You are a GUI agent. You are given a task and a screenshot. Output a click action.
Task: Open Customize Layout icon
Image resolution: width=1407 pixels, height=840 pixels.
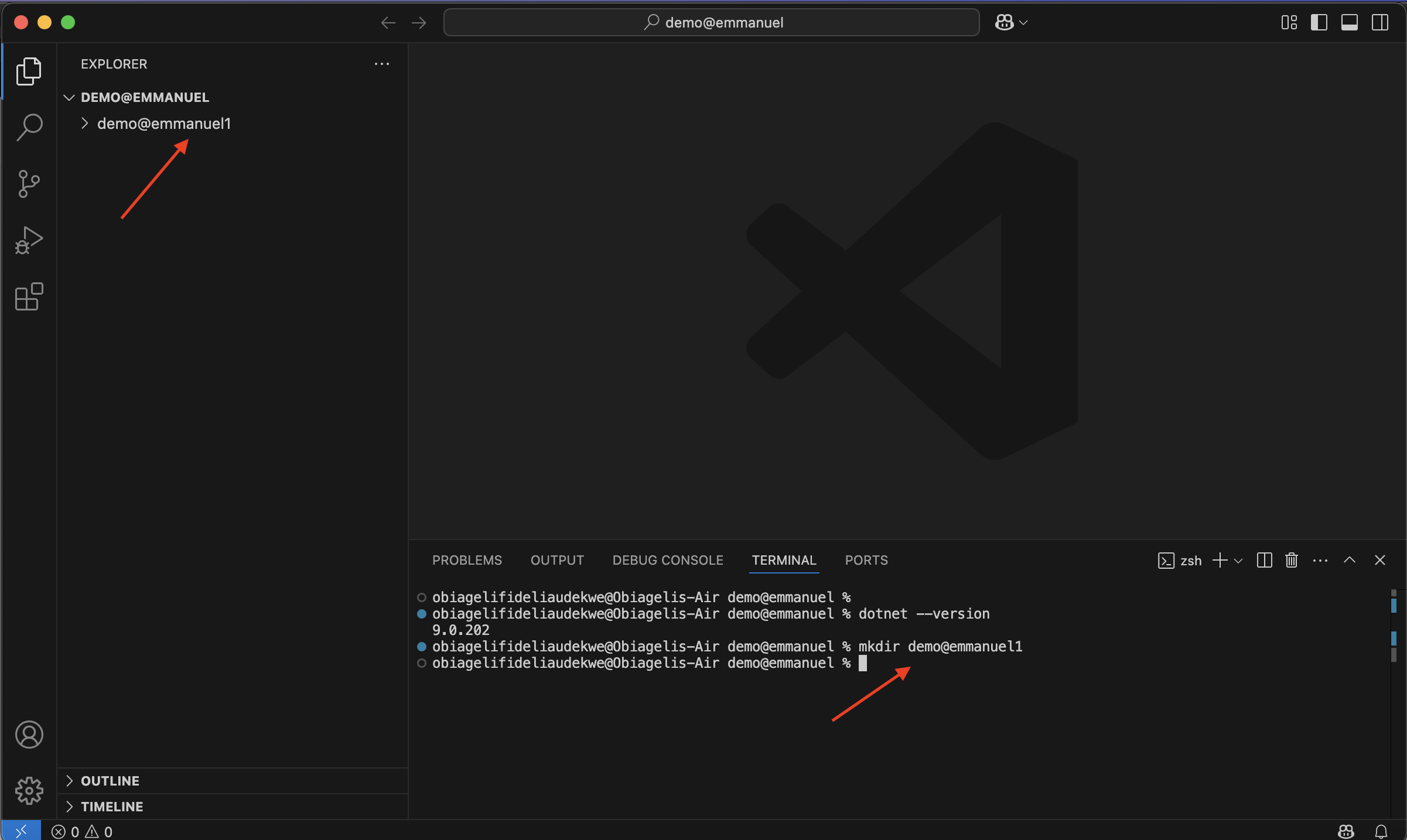tap(1289, 22)
